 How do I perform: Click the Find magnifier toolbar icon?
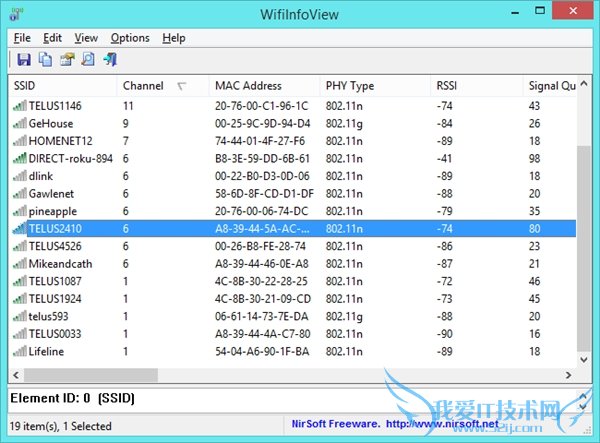(x=88, y=59)
